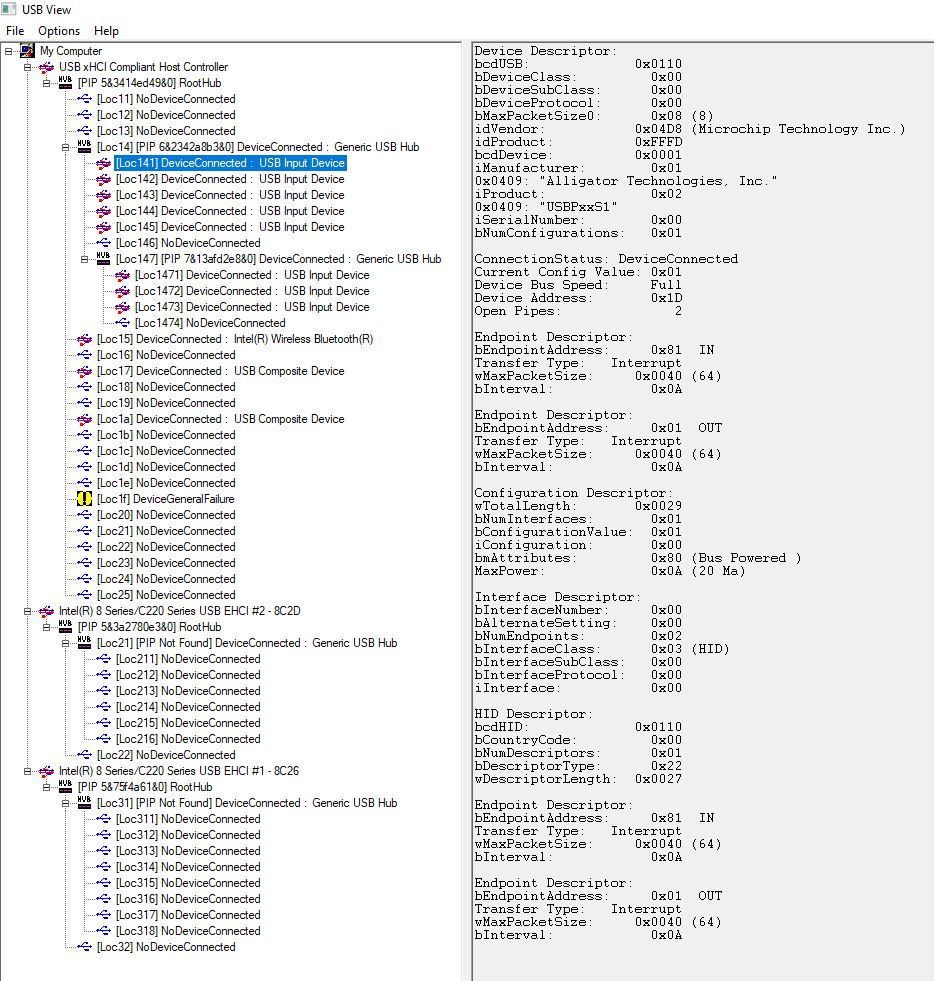The width and height of the screenshot is (934, 981).
Task: Click the Loc213 empty port icon
Action: click(x=103, y=691)
